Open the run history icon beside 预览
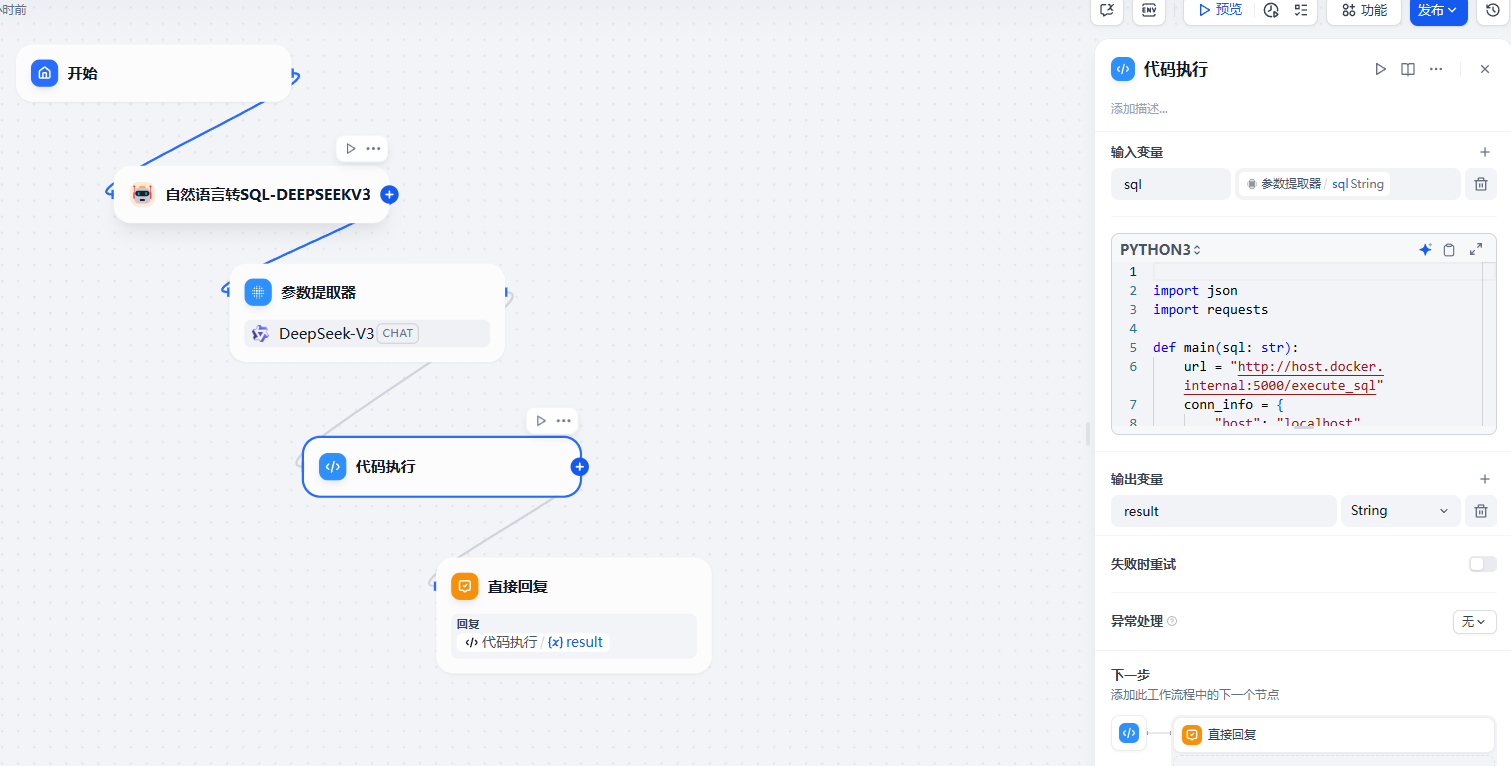Viewport: 1511px width, 766px height. pyautogui.click(x=1271, y=10)
